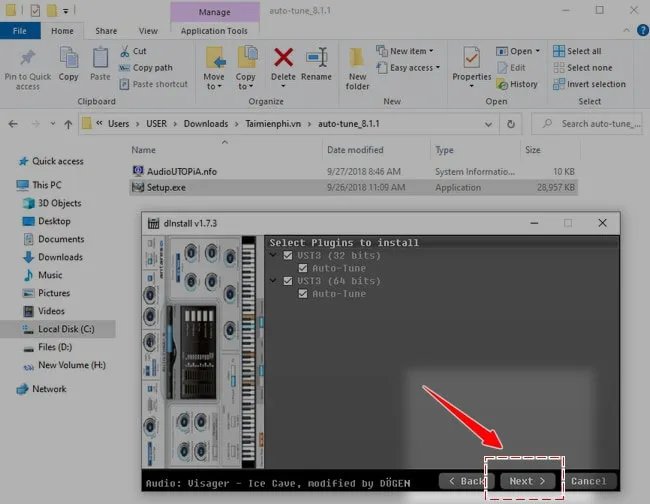Uncheck Auto-Tune under VST3 (32 bits)
Image resolution: width=650 pixels, height=504 pixels.
point(303,268)
